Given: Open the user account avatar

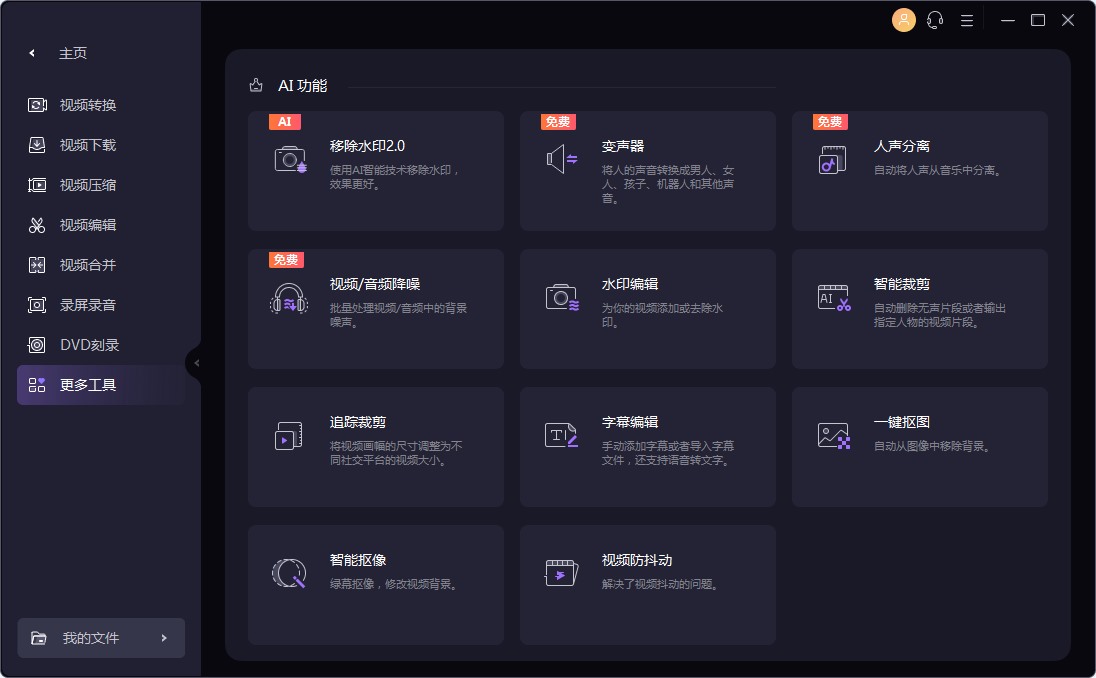Looking at the screenshot, I should [903, 19].
